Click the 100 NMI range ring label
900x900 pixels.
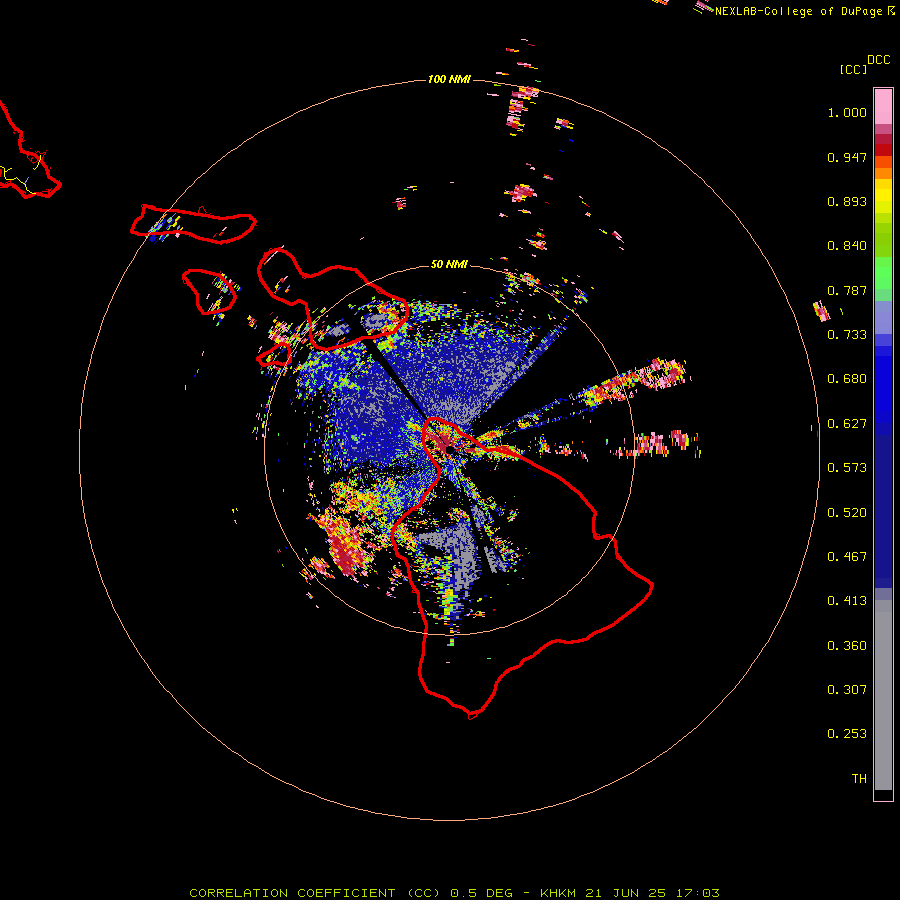tap(449, 79)
